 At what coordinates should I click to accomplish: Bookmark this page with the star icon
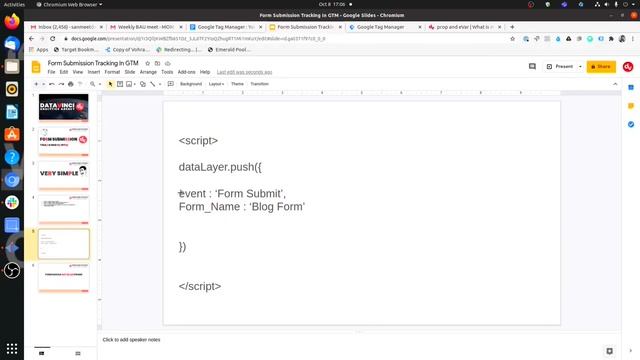point(513,39)
